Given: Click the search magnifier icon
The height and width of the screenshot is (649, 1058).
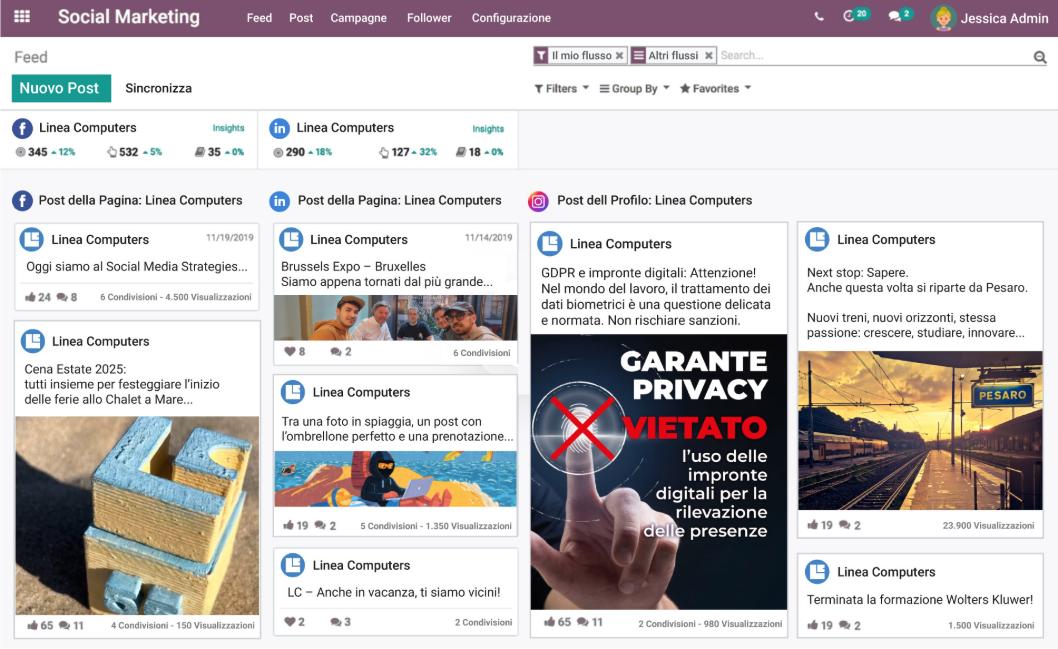Looking at the screenshot, I should (x=1040, y=57).
